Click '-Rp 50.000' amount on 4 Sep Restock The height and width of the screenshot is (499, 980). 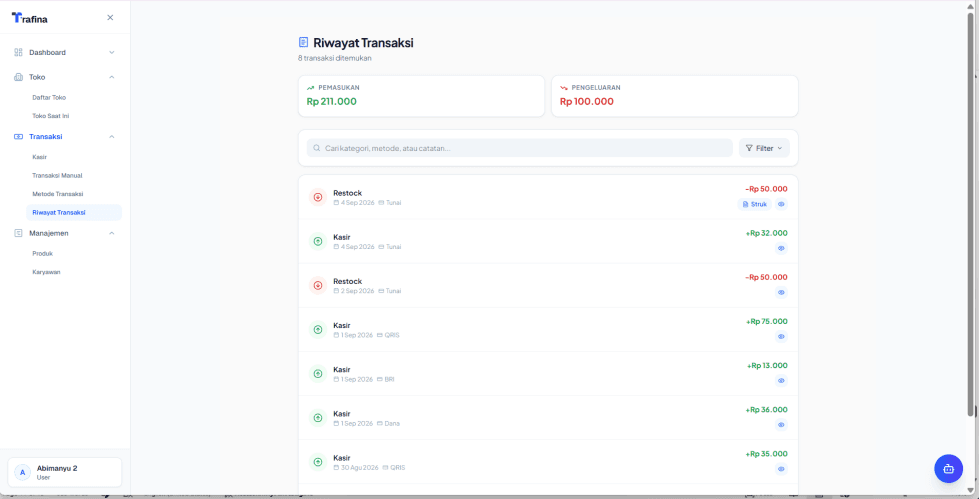(x=766, y=189)
